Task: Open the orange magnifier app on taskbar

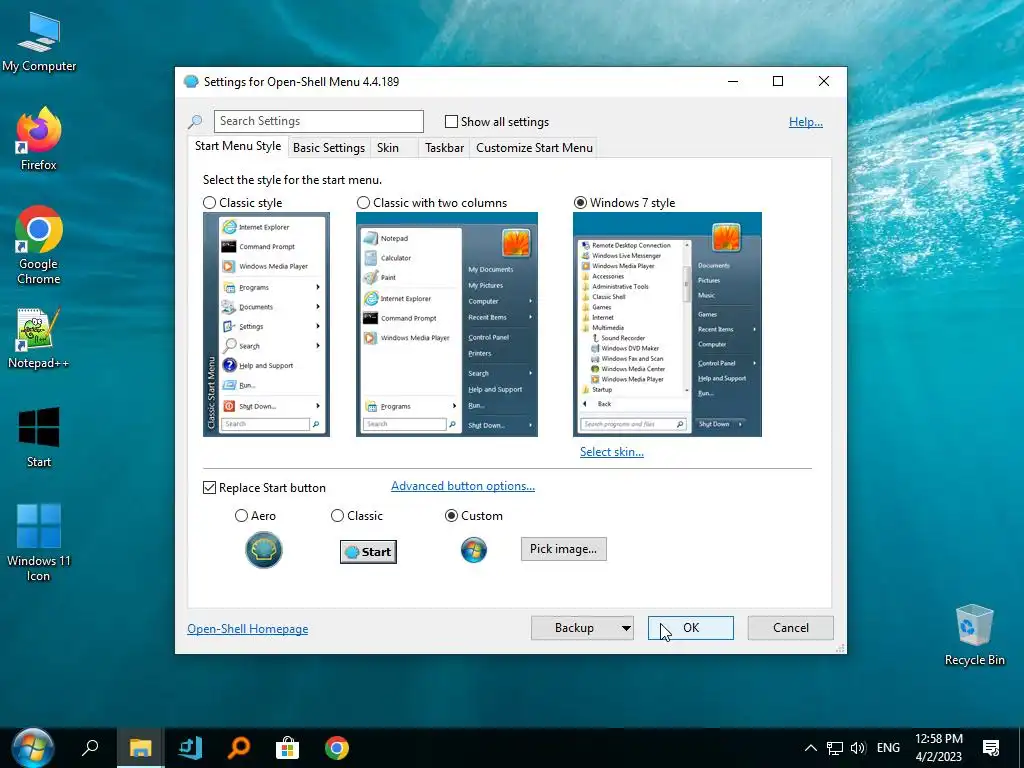Action: click(239, 748)
